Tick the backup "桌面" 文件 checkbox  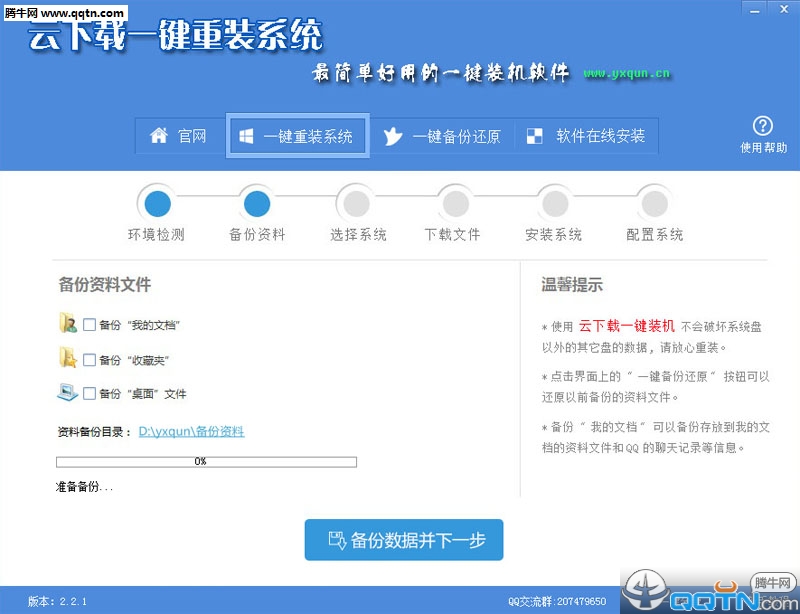click(90, 394)
